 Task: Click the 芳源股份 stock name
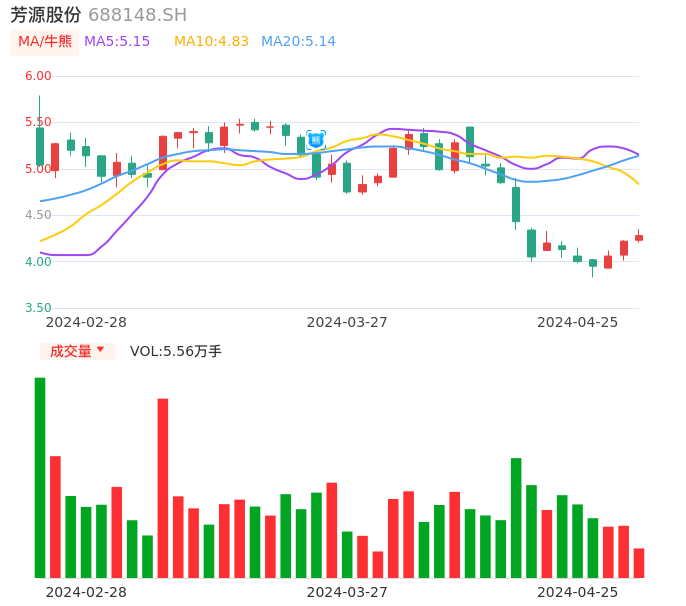click(46, 15)
